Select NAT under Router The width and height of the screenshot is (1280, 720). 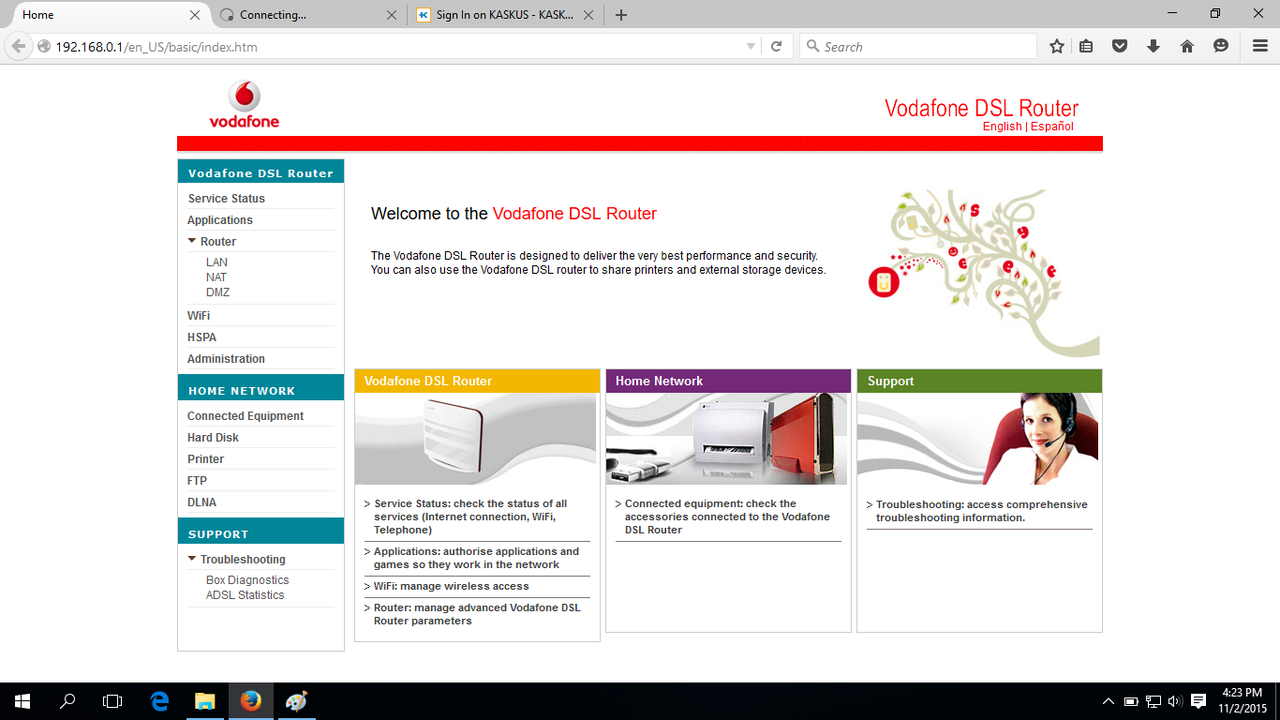[x=216, y=277]
